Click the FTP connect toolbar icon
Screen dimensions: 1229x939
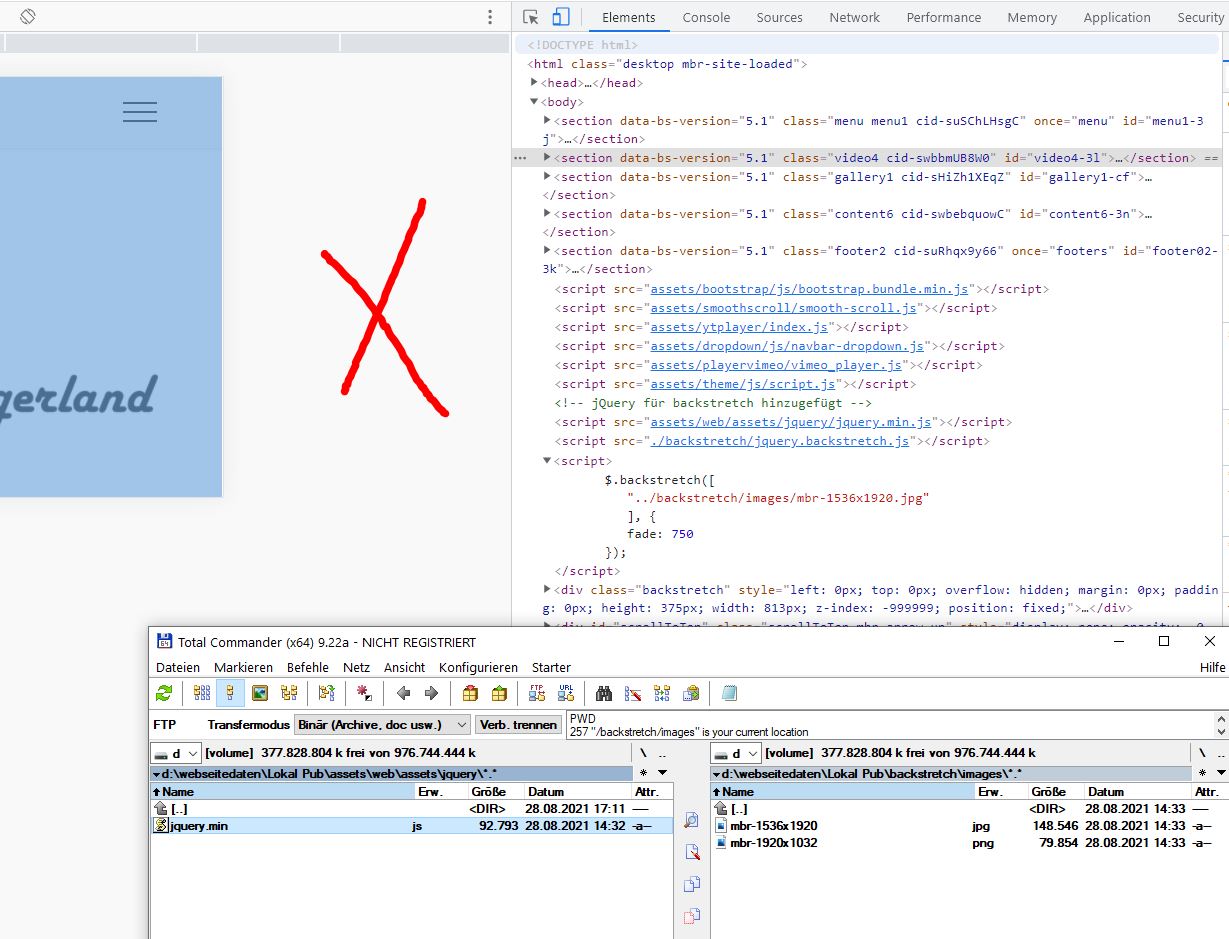tap(537, 693)
